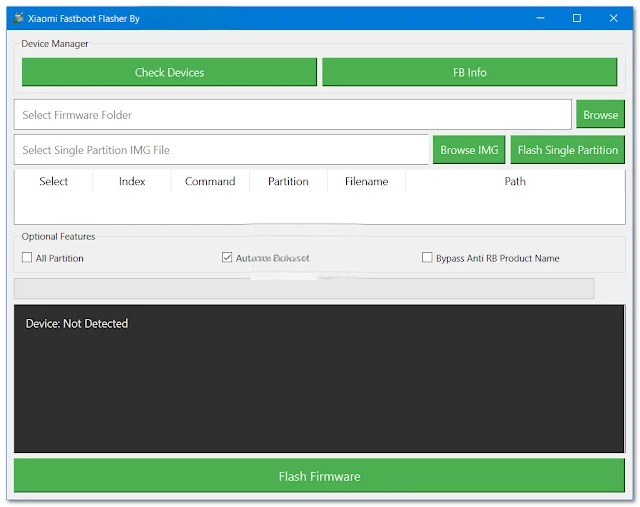Click the Command column header

pyautogui.click(x=210, y=181)
